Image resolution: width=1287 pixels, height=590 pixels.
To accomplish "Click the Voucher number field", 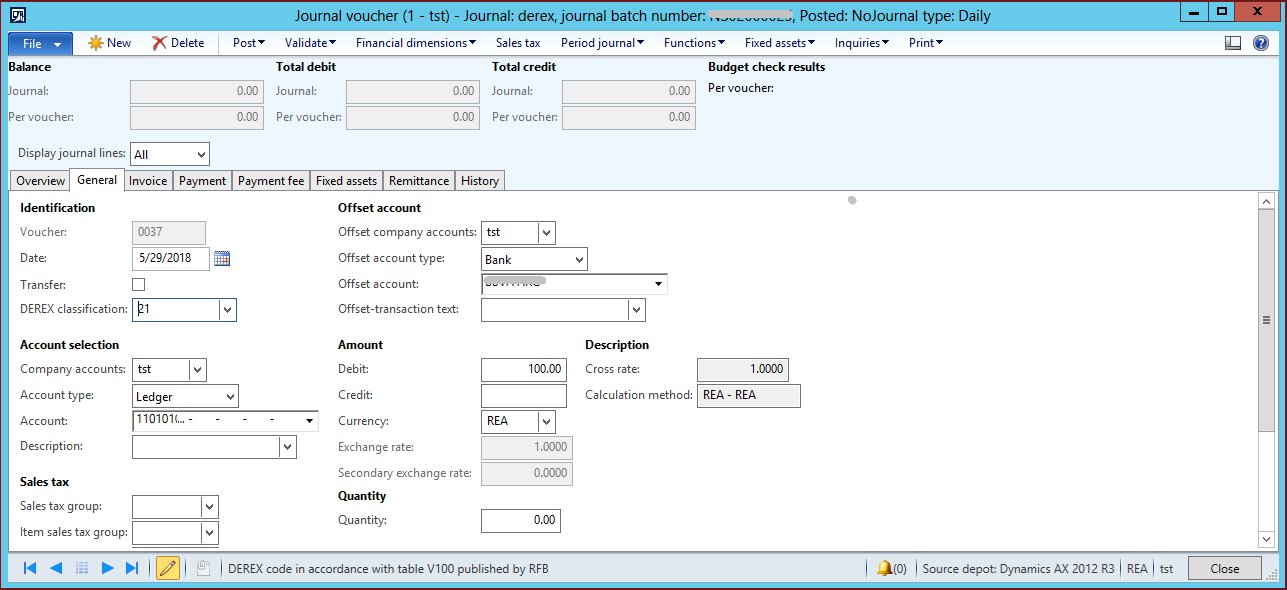I will pos(169,233).
